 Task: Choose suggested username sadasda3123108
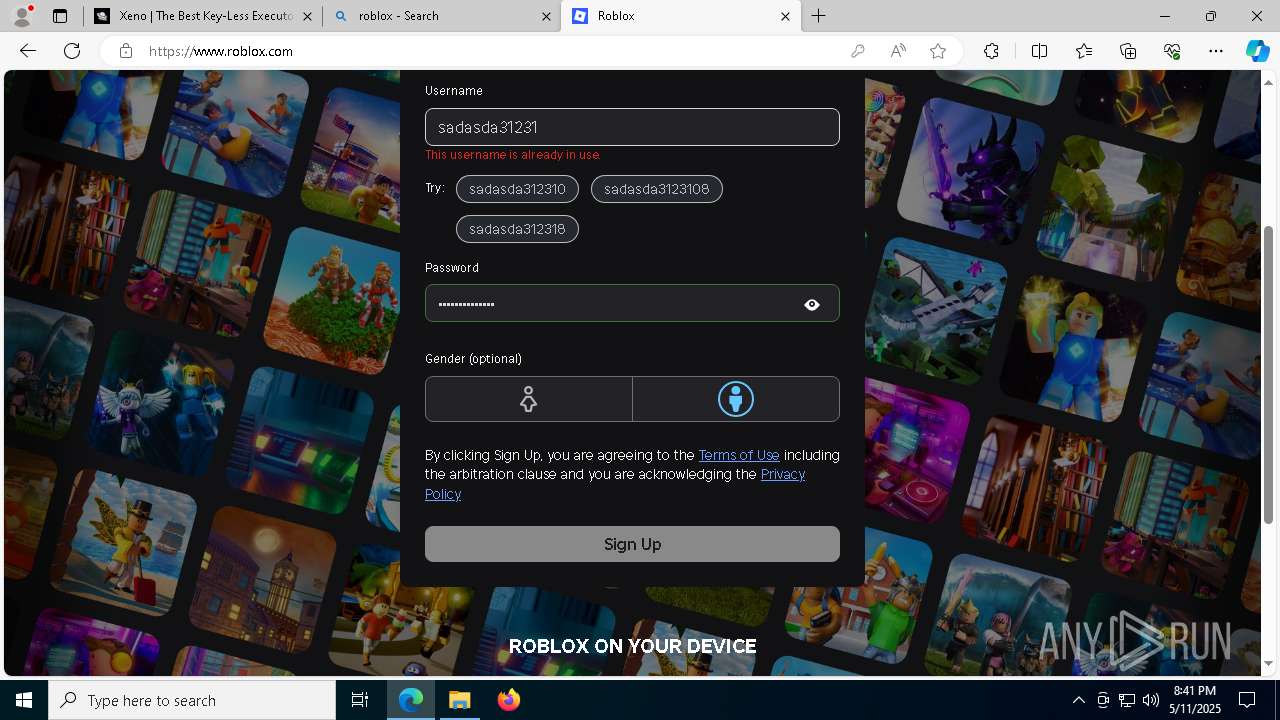coord(657,189)
